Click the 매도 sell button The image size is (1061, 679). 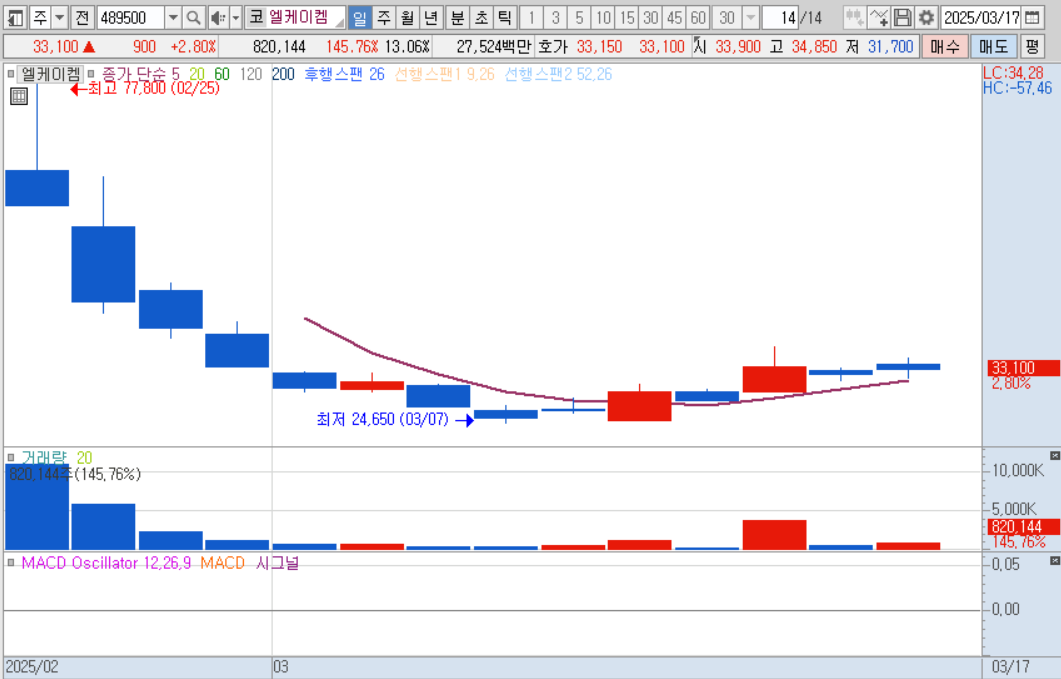[x=993, y=47]
